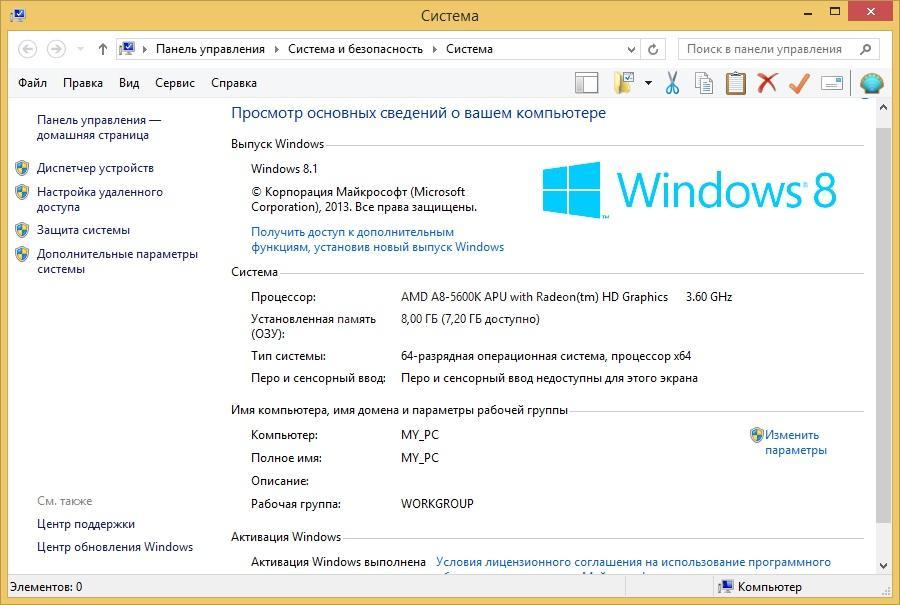This screenshot has width=900, height=605.
Task: Click Получить доступ к дополнительным функциям link
Action: (377, 239)
